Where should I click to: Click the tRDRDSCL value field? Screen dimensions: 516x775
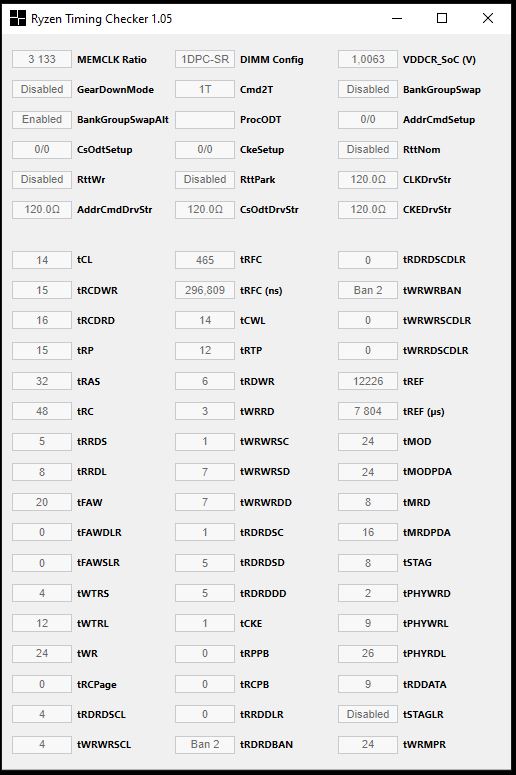(x=42, y=714)
